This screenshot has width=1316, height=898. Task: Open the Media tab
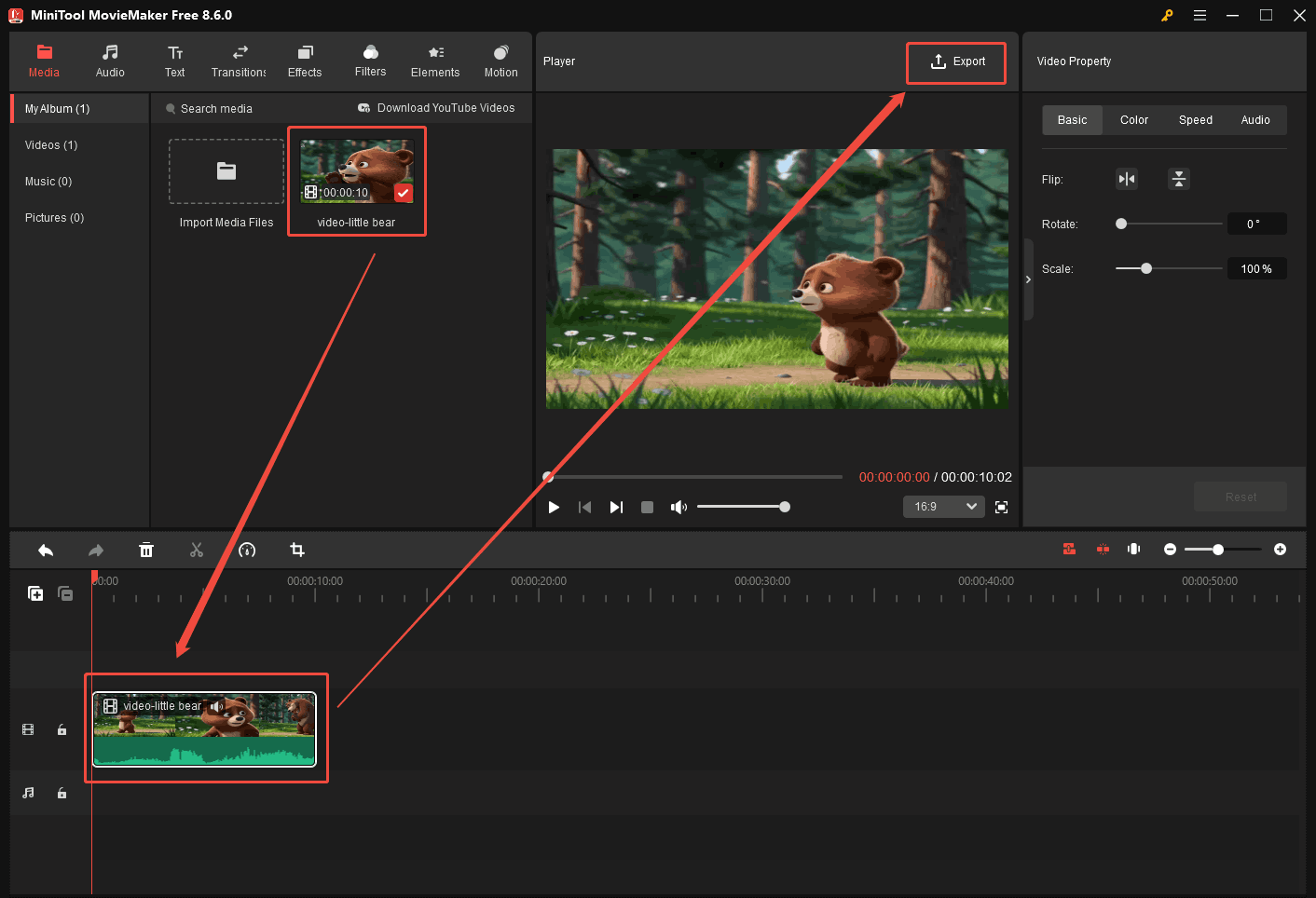pyautogui.click(x=44, y=61)
